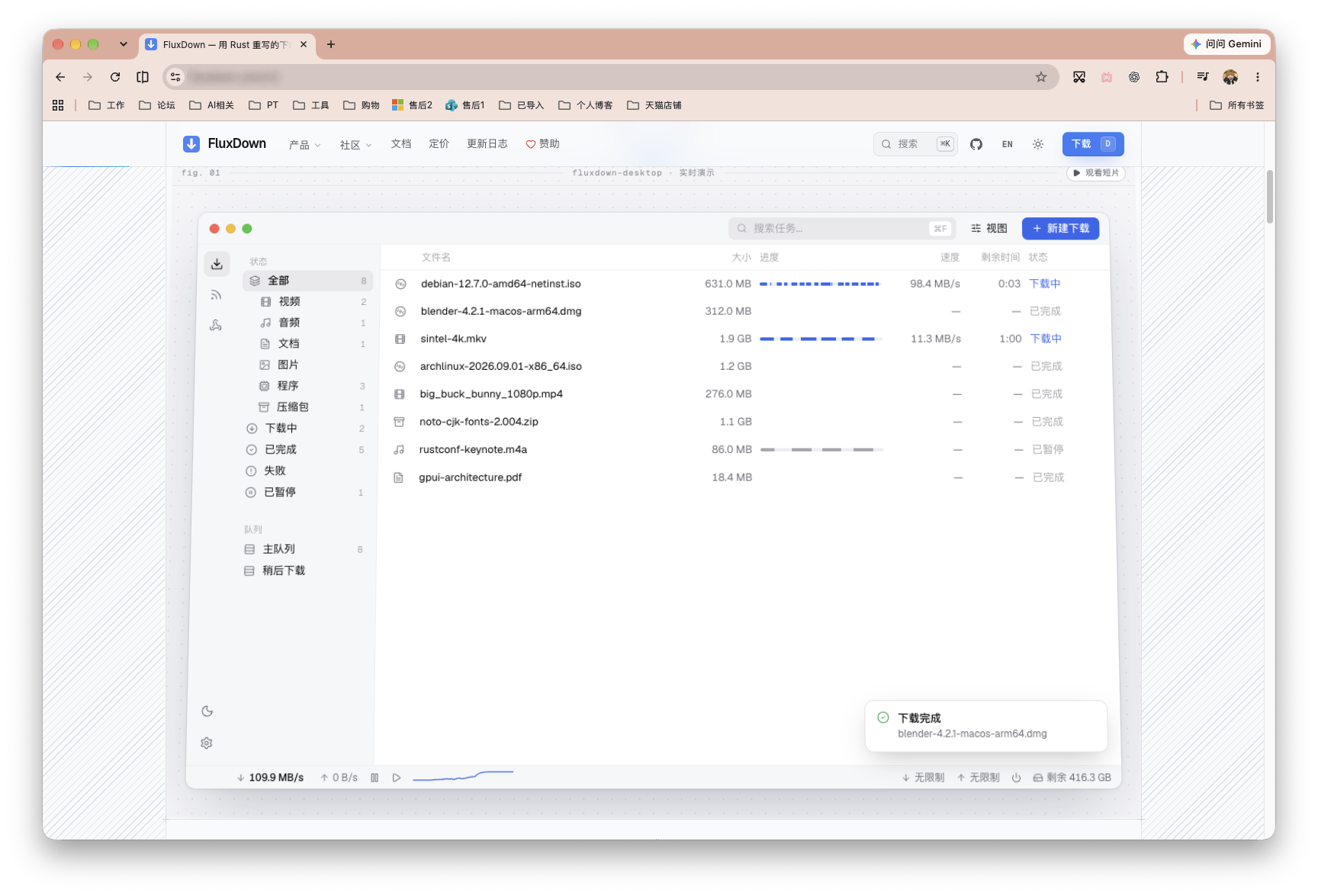The width and height of the screenshot is (1318, 896).
Task: Select the 下载中 status filter
Action: [307, 429]
